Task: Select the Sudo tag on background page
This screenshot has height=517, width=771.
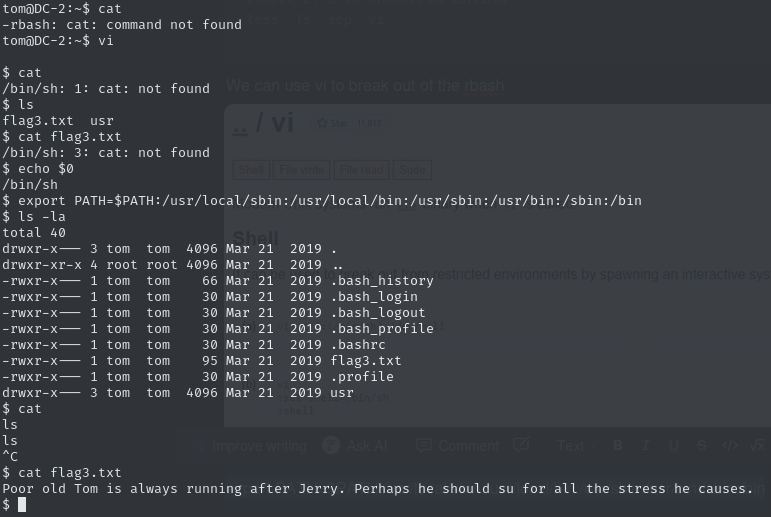Action: click(x=412, y=170)
